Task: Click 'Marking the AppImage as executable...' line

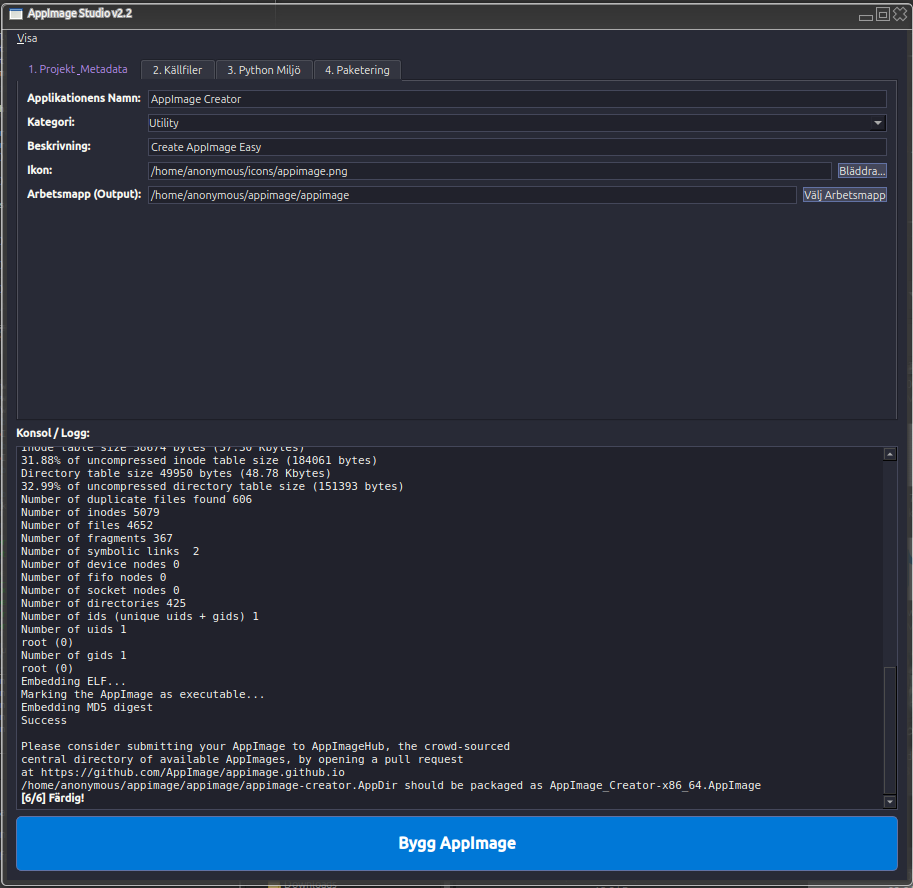Action: [143, 695]
